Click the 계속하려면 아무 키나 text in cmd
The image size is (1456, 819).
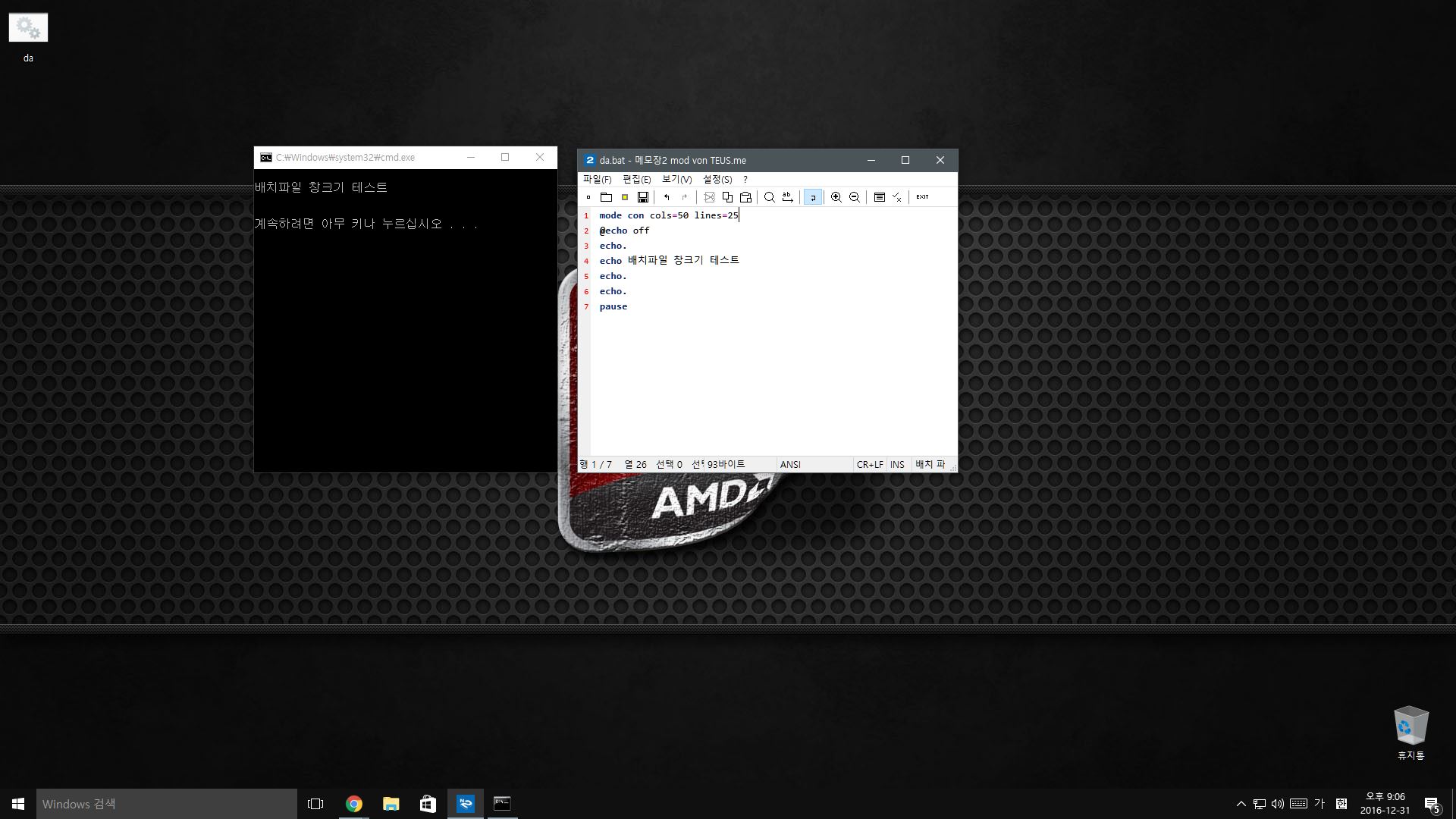point(366,224)
